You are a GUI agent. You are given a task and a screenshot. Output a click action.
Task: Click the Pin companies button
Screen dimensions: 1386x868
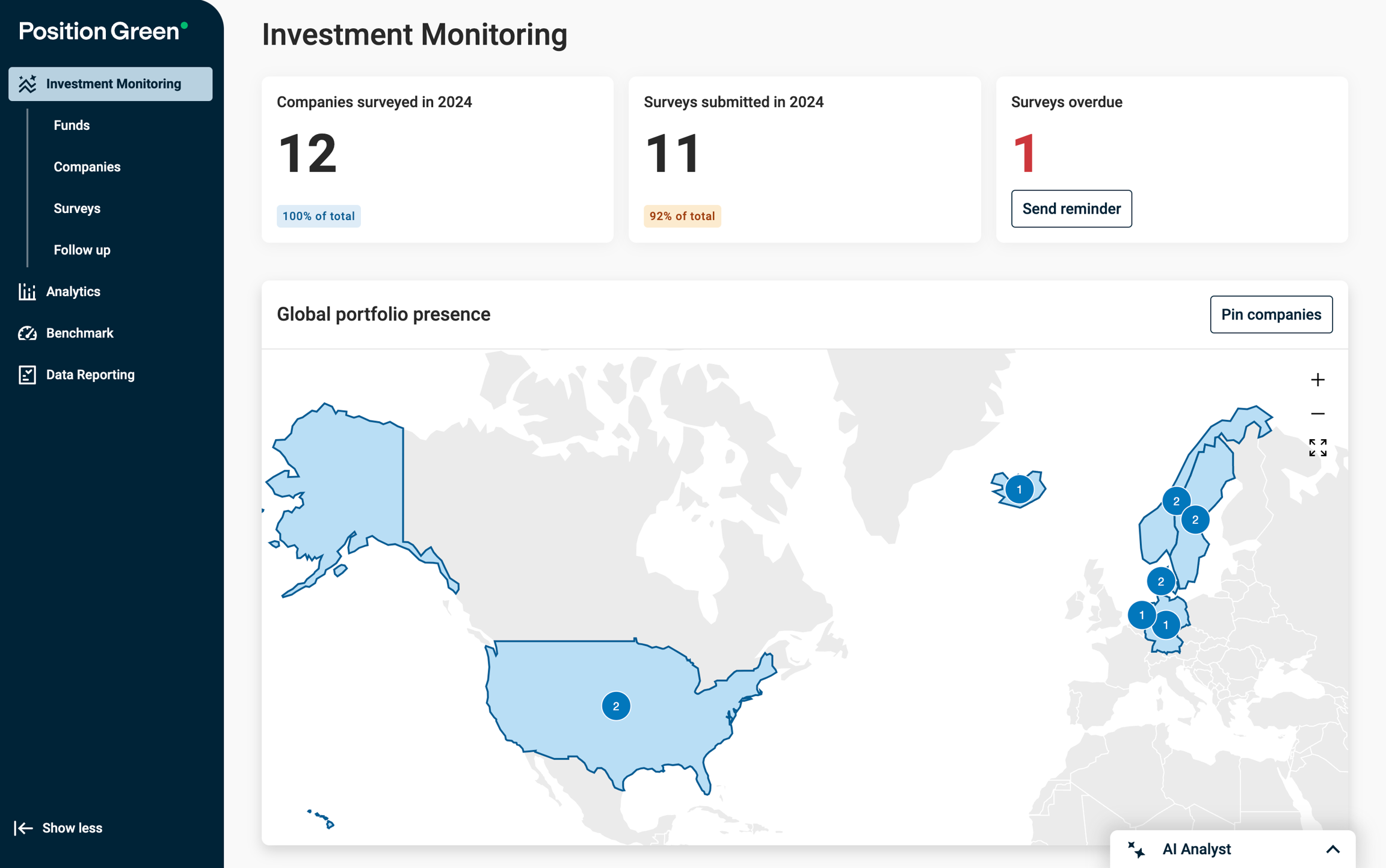[1271, 315]
